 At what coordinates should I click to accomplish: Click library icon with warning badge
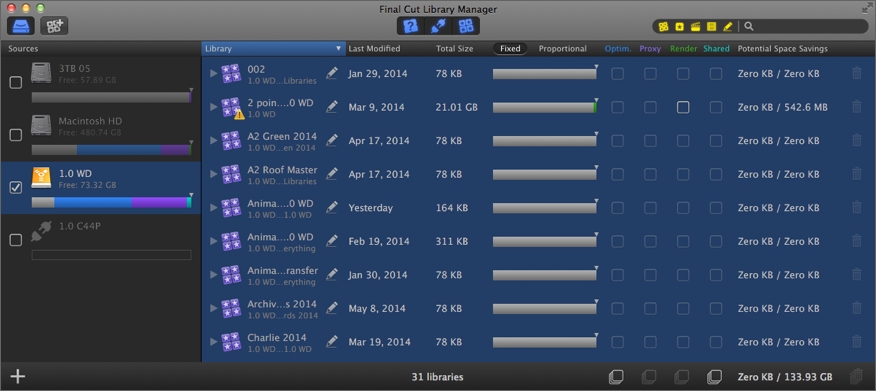click(x=231, y=107)
